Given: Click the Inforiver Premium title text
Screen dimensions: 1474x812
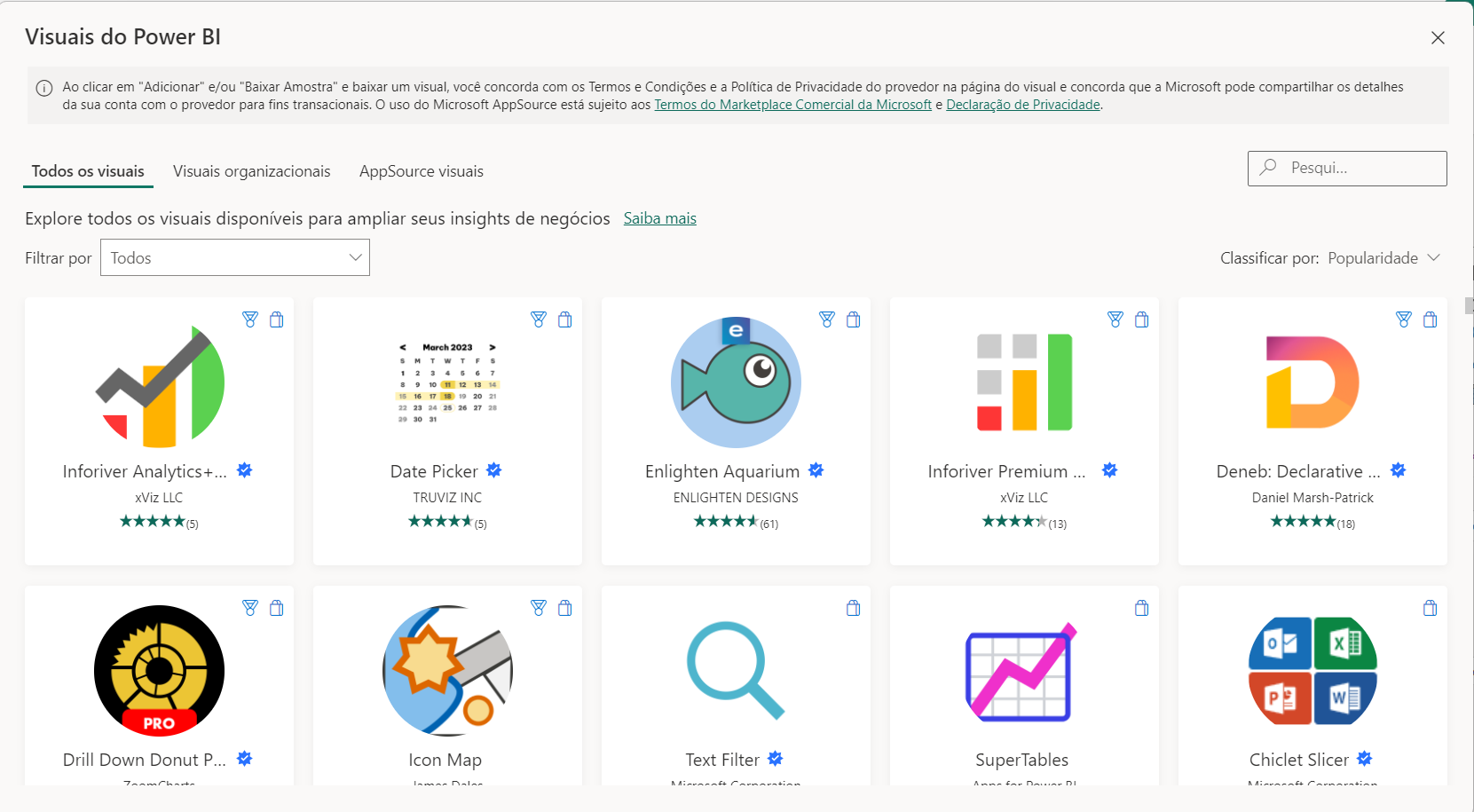Looking at the screenshot, I should 1006,471.
